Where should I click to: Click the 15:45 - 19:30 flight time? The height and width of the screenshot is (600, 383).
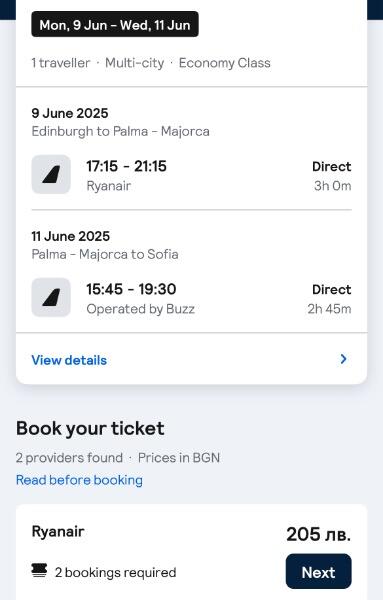131,289
